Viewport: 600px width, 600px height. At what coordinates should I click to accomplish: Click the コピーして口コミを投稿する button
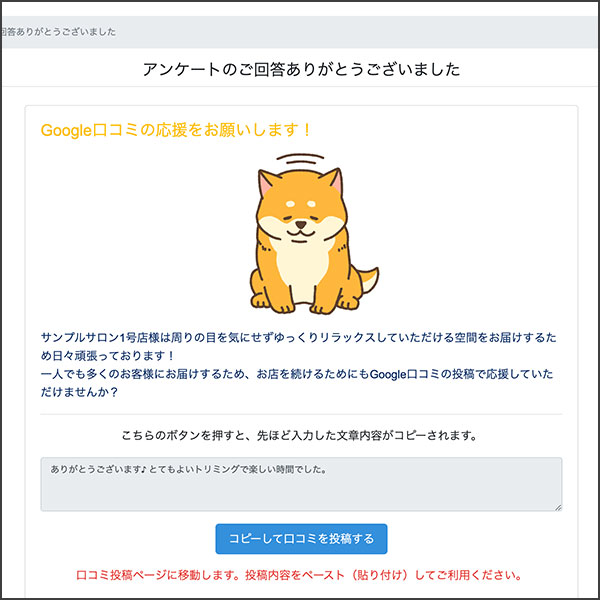[301, 539]
